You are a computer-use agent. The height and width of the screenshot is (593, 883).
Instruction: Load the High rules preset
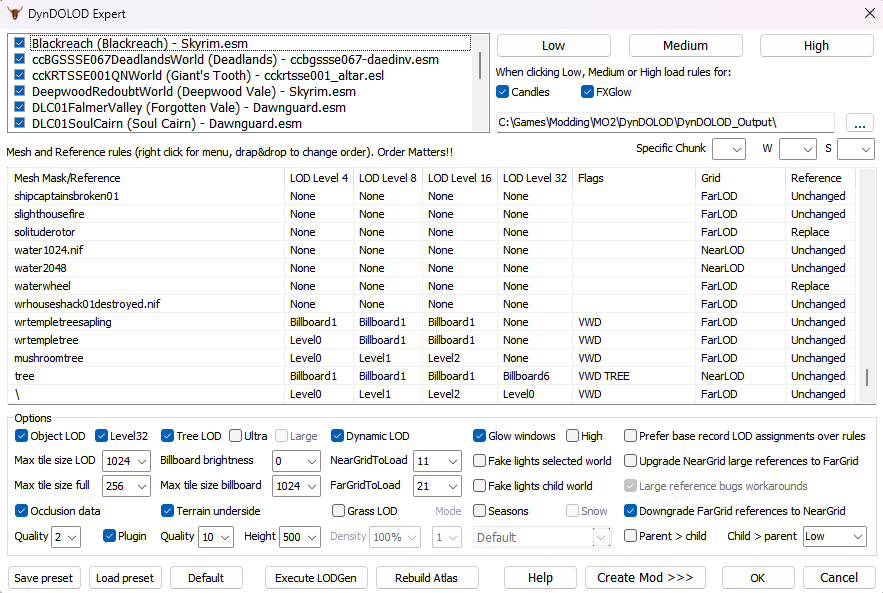pos(817,46)
